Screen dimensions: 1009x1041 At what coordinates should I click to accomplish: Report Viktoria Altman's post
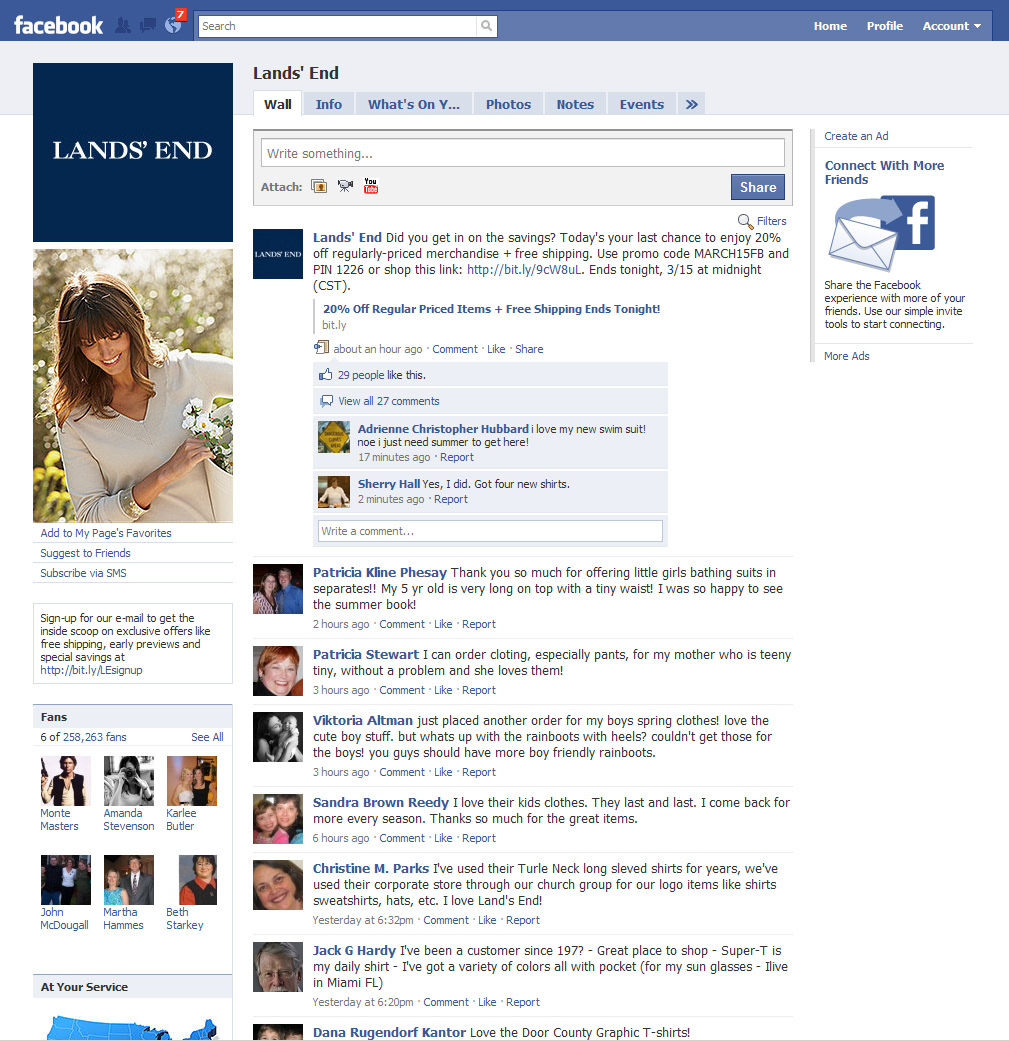point(479,772)
